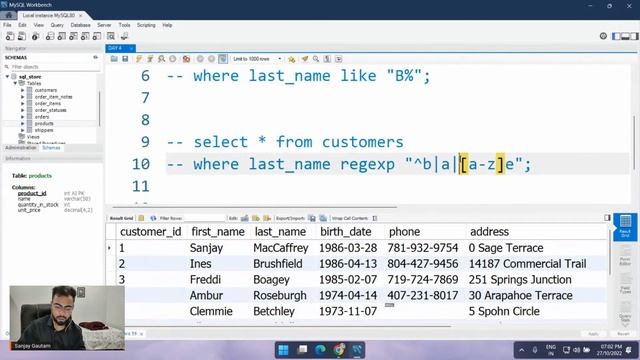Screen dimensions: 640x360
Task: Open the object inspector from main toolbar
Action: 36,36
